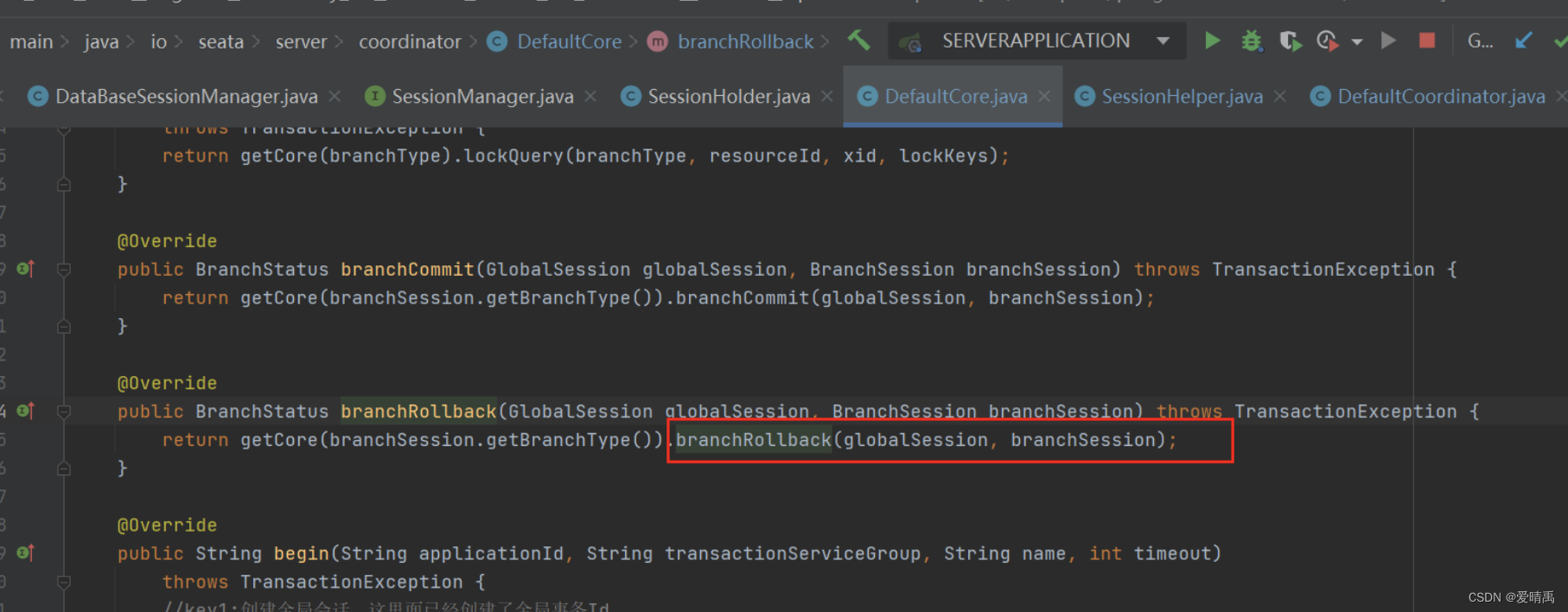Start debugging with the green bug icon
The width and height of the screenshot is (1568, 612).
[1251, 41]
